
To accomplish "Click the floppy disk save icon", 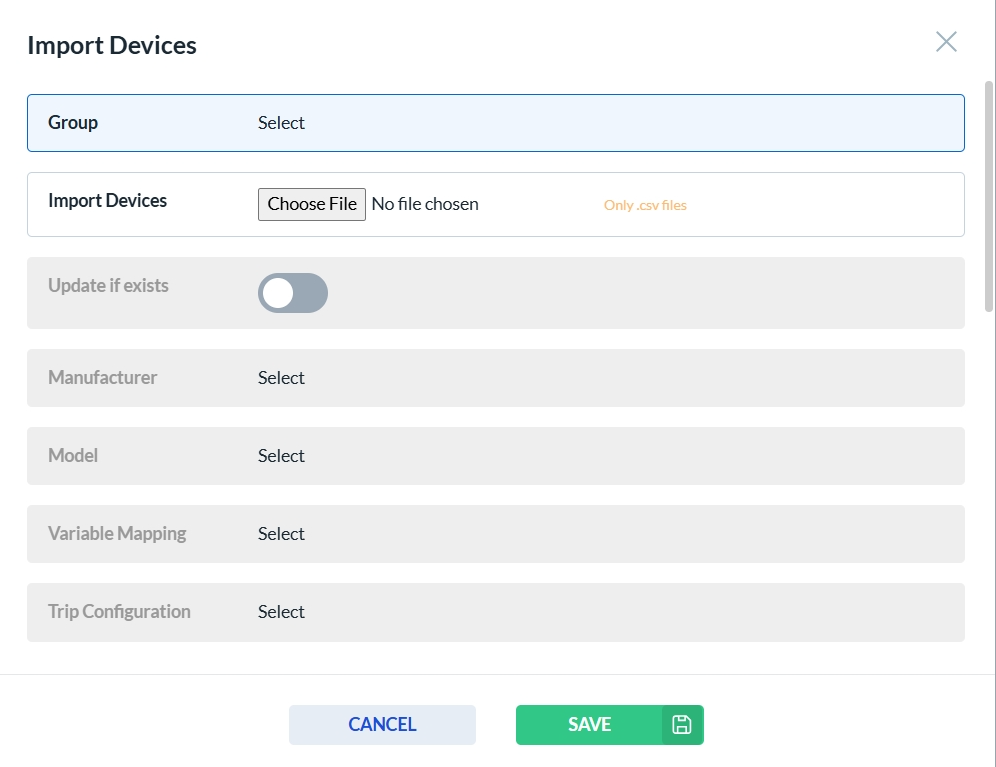I will point(682,725).
